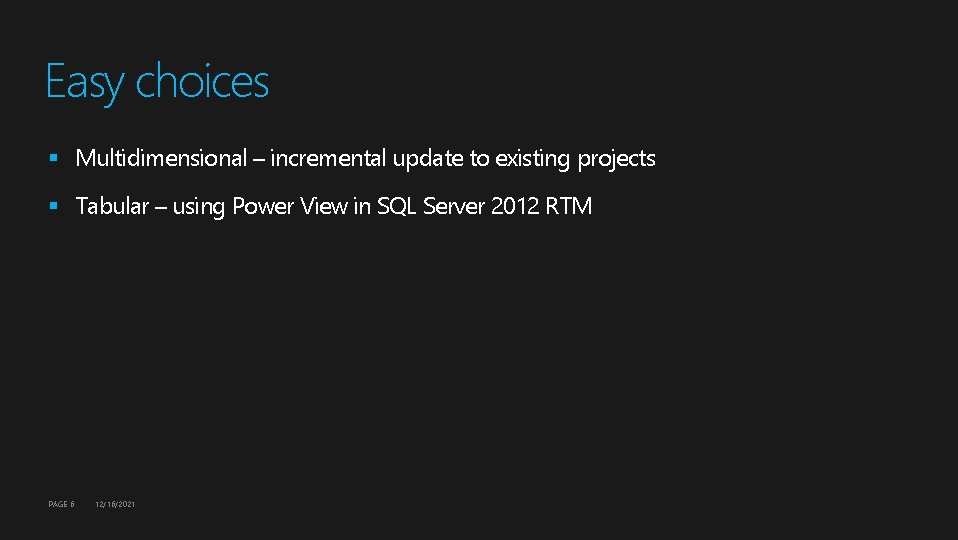Click the word 'Easy' in the title

[x=85, y=83]
